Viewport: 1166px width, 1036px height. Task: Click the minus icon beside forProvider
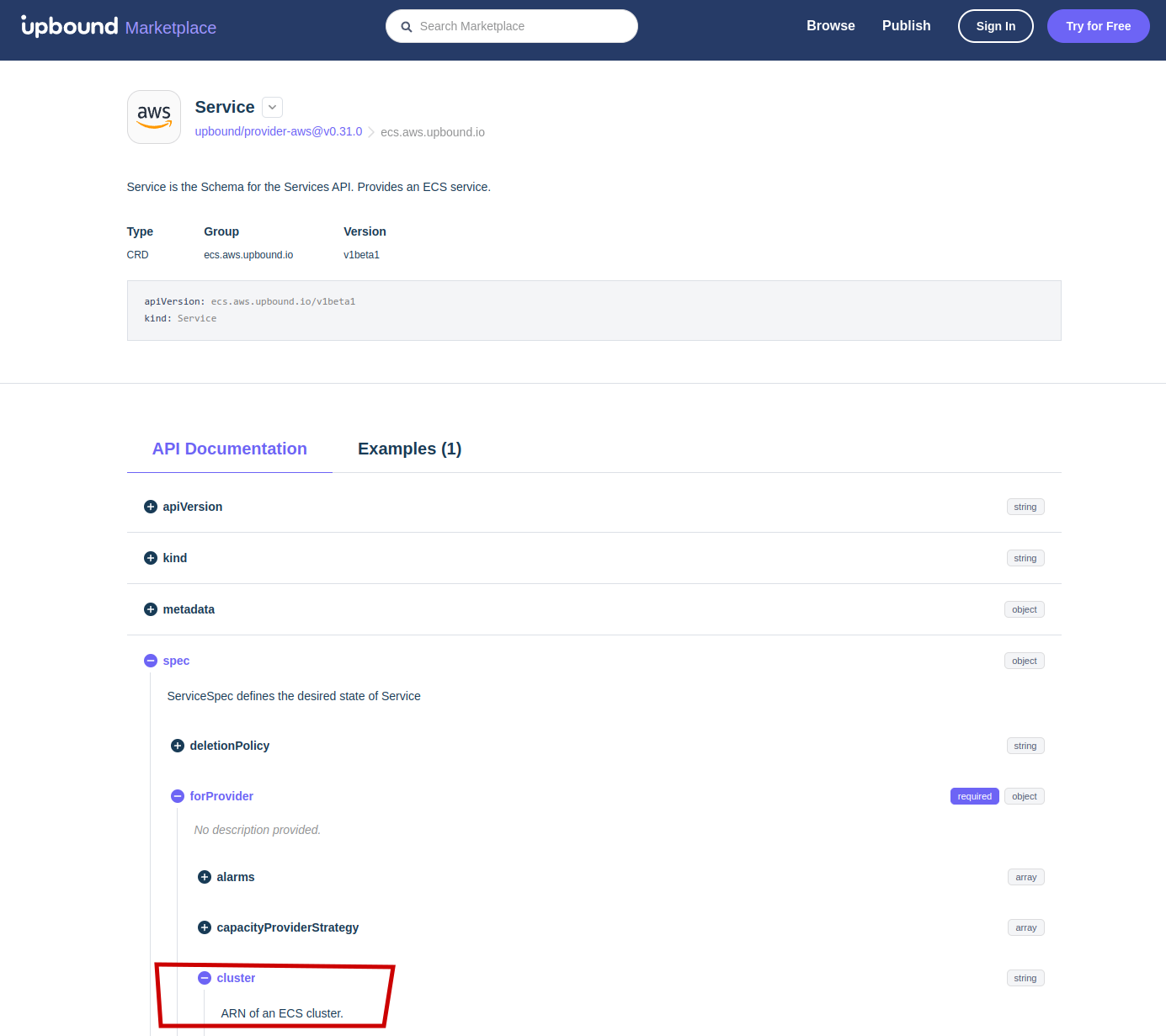tap(178, 795)
